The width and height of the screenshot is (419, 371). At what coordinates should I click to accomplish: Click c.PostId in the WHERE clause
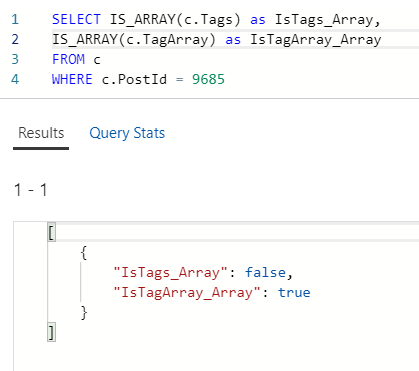tap(134, 79)
